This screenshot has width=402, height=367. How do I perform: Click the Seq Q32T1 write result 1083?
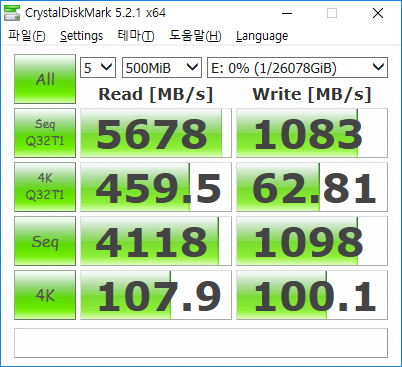point(312,133)
